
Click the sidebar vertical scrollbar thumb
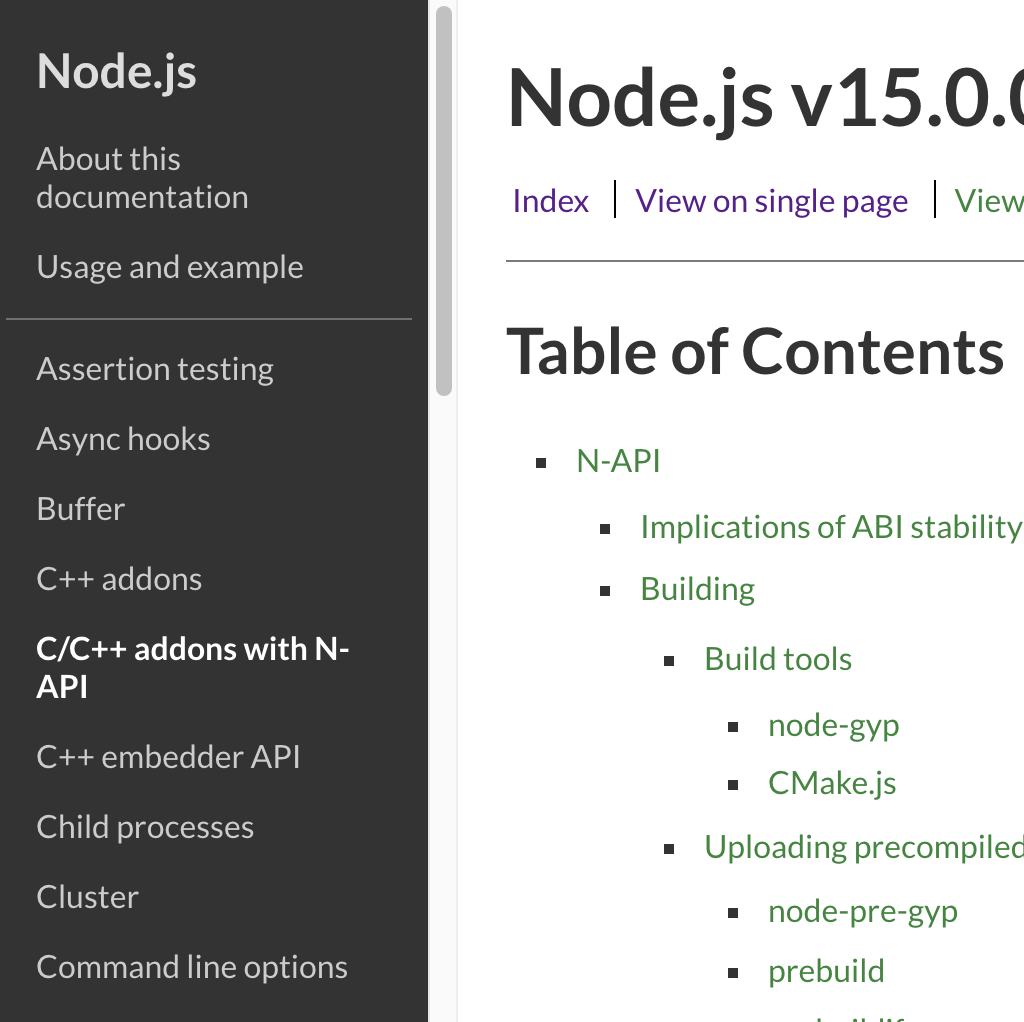(444, 200)
